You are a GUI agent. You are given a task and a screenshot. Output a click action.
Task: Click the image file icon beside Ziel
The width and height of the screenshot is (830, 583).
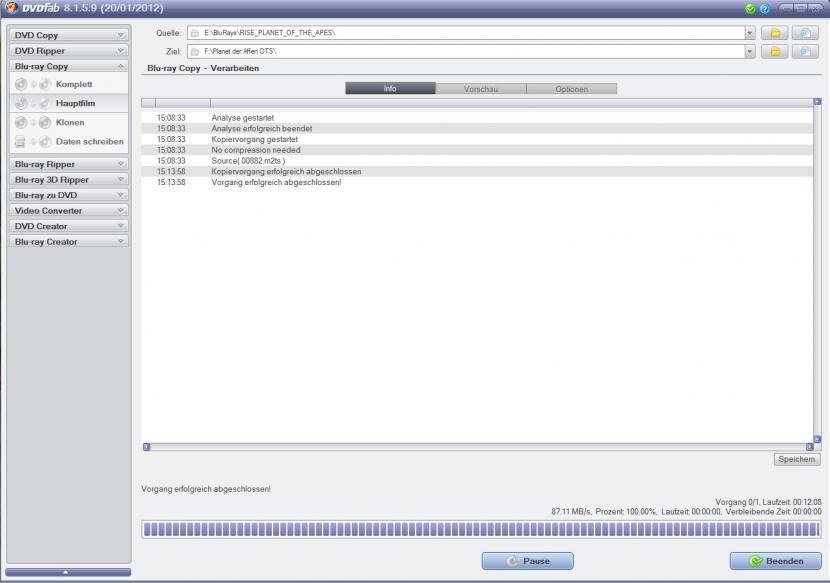coord(805,51)
